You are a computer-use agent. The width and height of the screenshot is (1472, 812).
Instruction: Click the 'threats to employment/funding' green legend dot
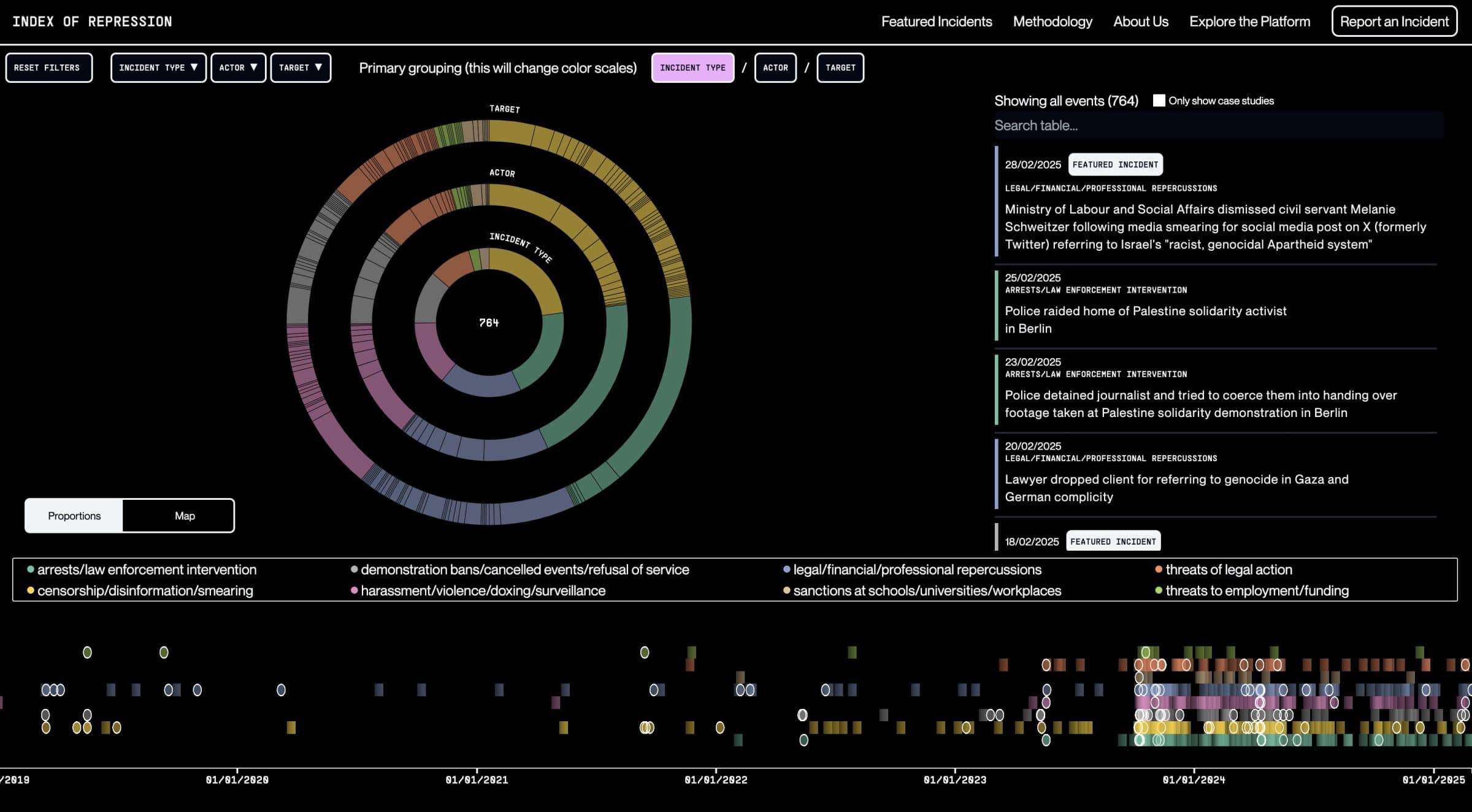click(x=1159, y=591)
